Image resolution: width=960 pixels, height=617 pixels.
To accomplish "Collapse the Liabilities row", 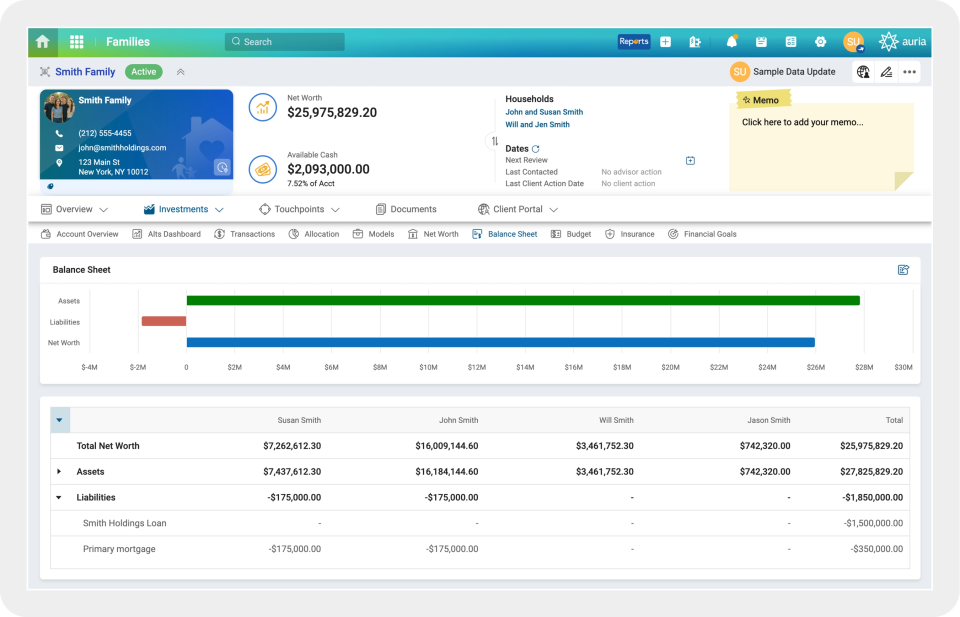I will click(59, 497).
